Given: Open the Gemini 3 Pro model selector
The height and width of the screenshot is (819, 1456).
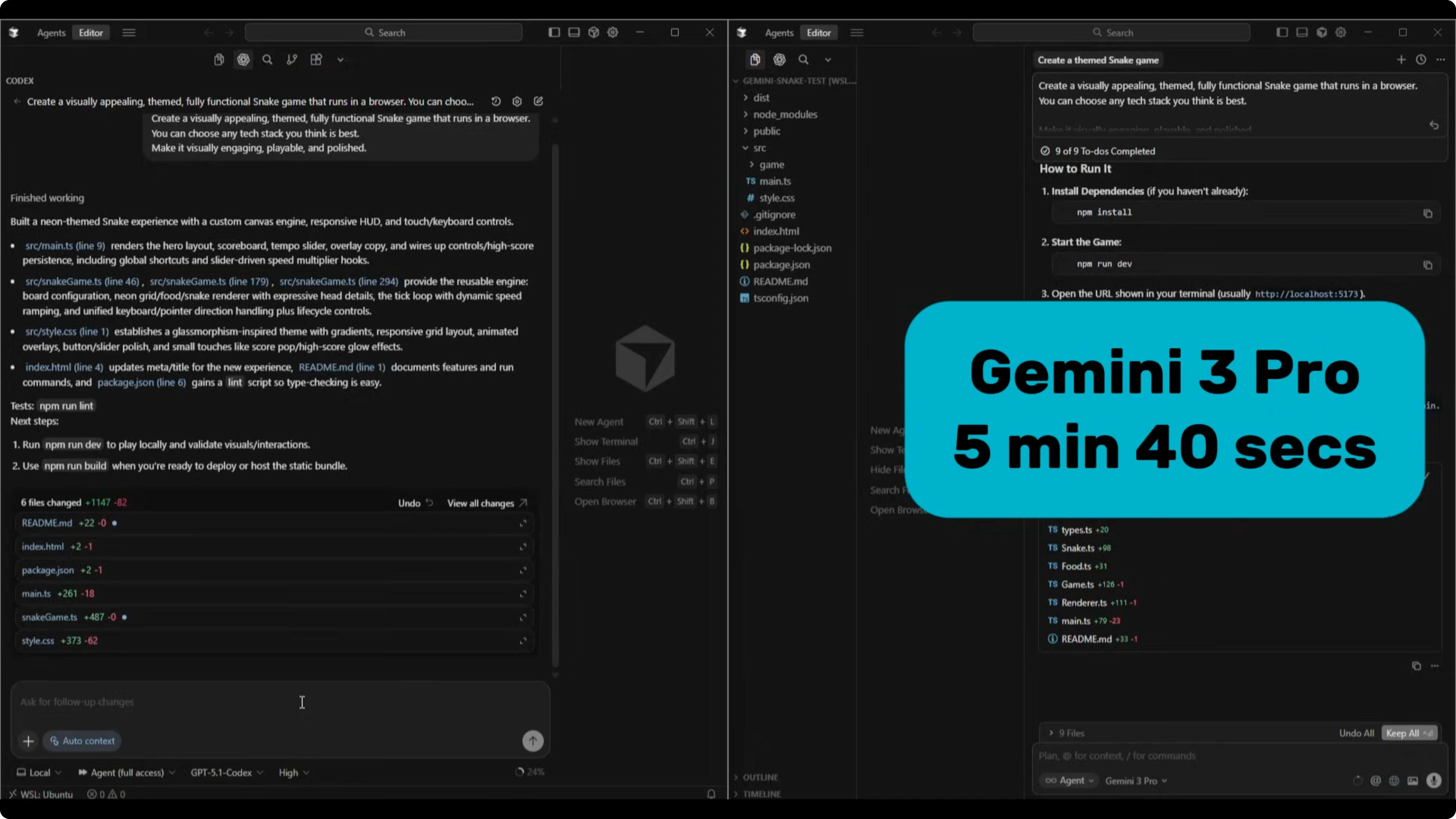Looking at the screenshot, I should point(1136,781).
